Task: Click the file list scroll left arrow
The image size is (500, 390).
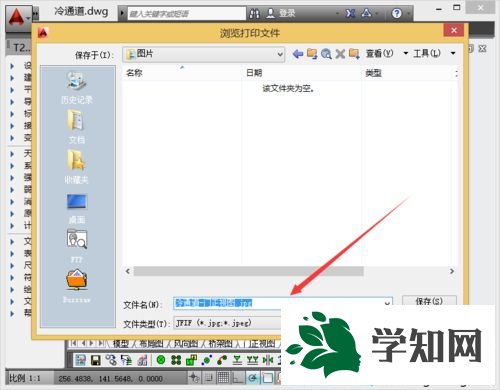Action: click(128, 271)
